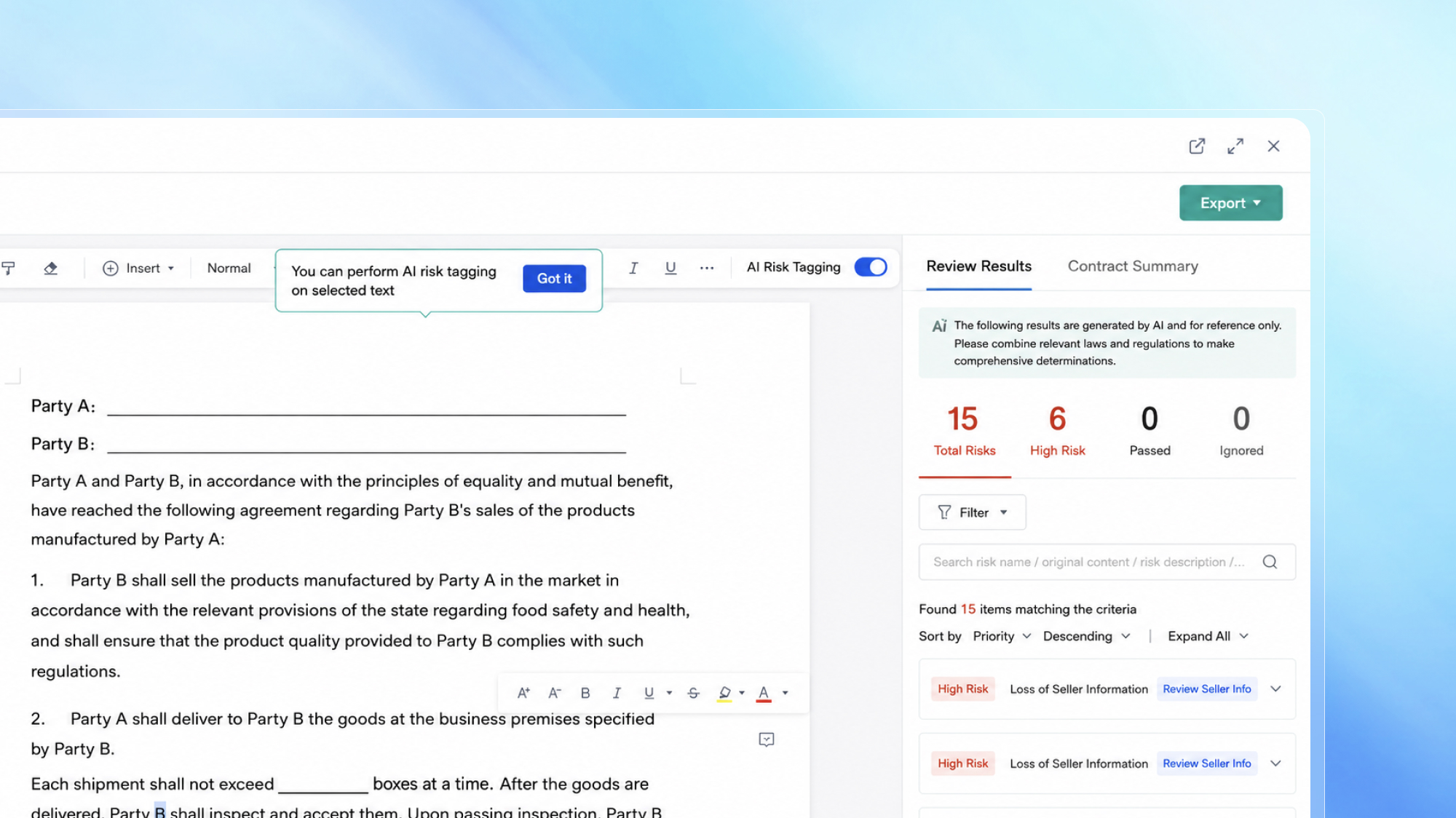Click the first Review Seller Info link

1207,689
